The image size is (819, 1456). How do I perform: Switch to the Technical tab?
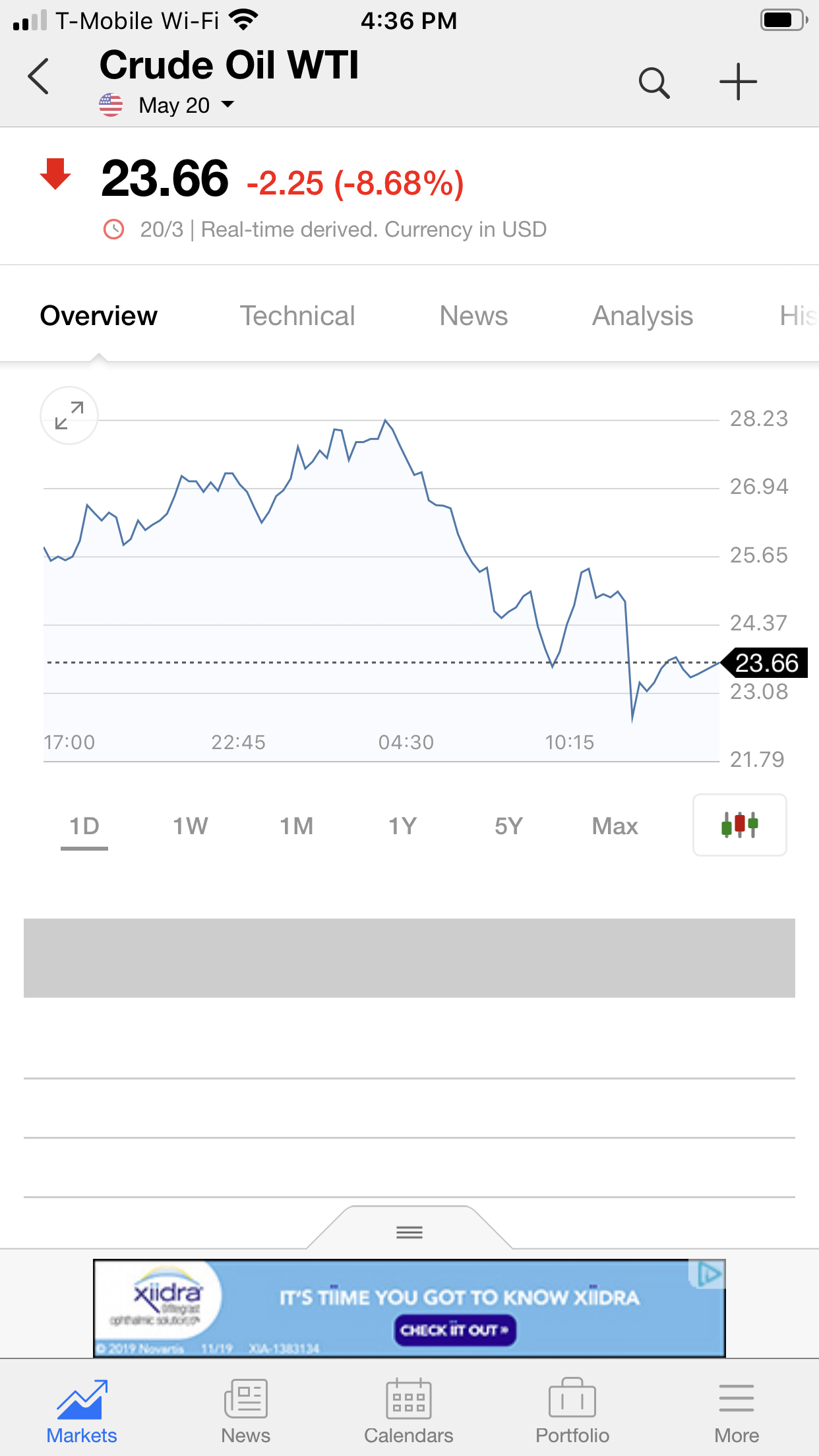click(297, 316)
